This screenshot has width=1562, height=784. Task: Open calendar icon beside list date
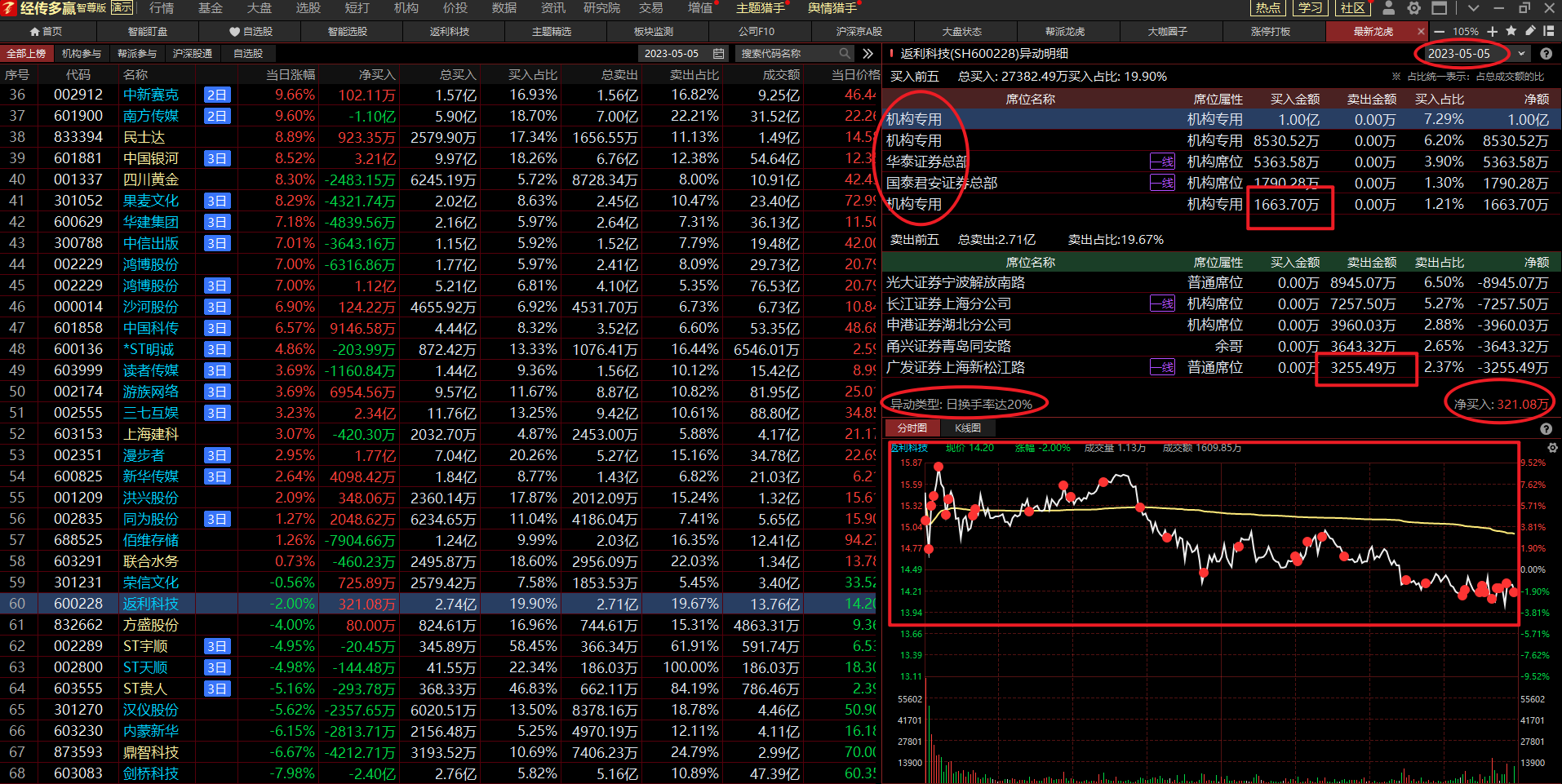tap(718, 53)
